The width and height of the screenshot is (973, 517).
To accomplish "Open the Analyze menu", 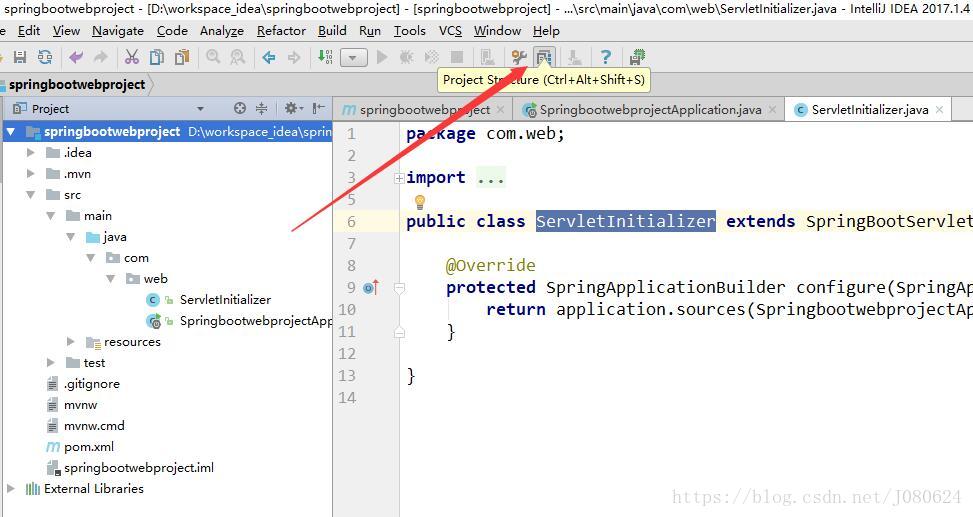I will 222,30.
